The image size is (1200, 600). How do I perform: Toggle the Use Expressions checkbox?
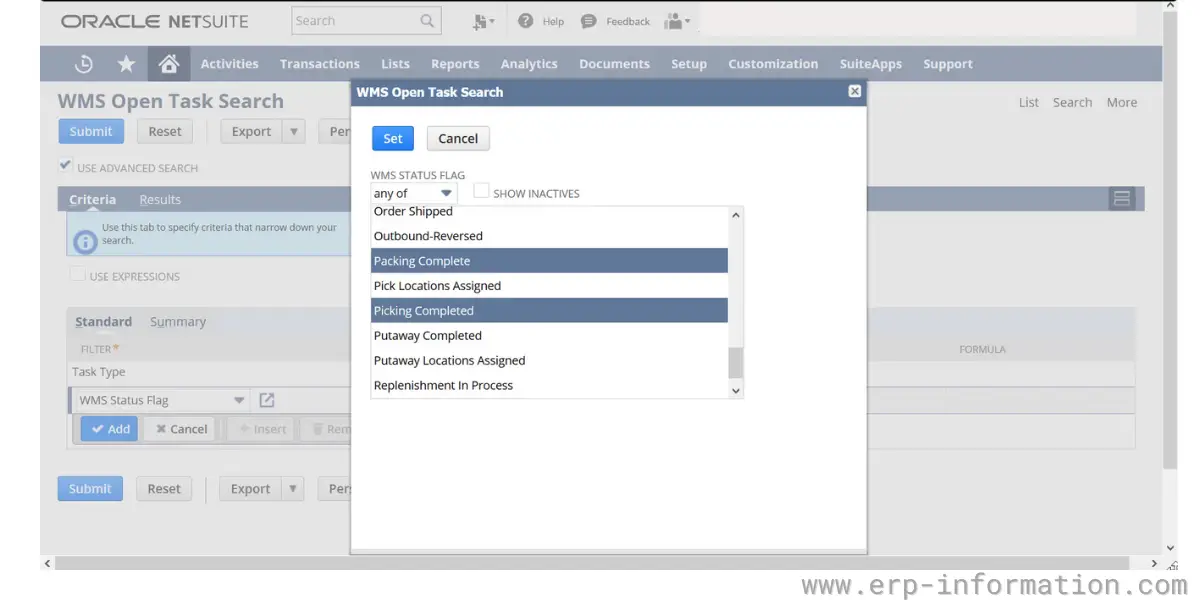click(77, 275)
